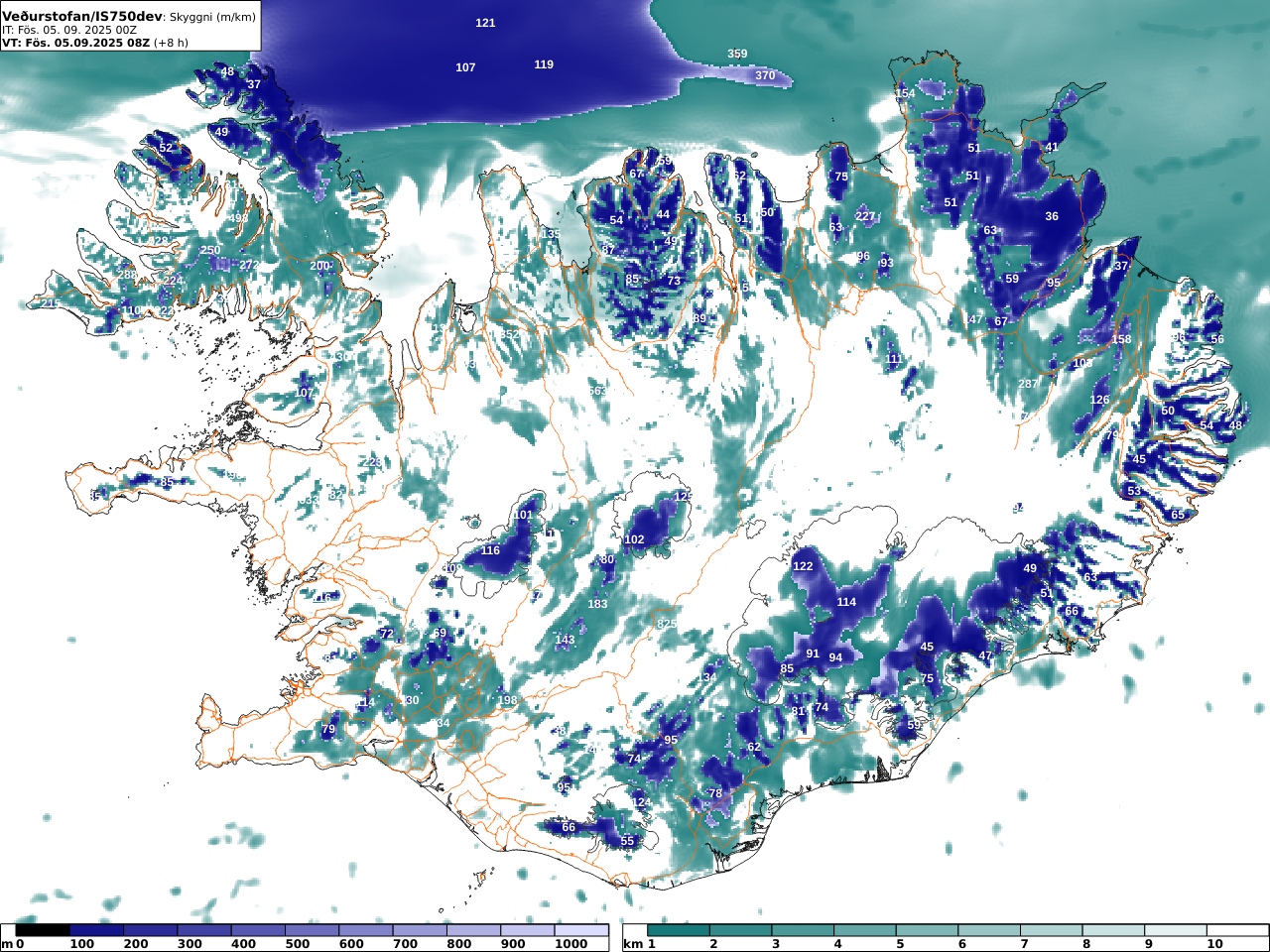Click the teal legend swatch between 4 and 5 km
Viewport: 1270px width, 952px height.
click(x=864, y=930)
